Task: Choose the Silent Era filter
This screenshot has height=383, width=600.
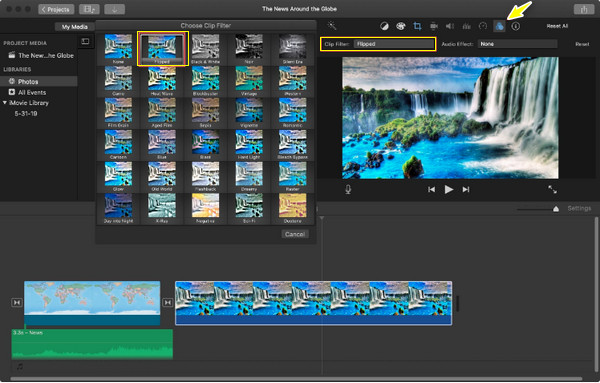Action: point(293,49)
